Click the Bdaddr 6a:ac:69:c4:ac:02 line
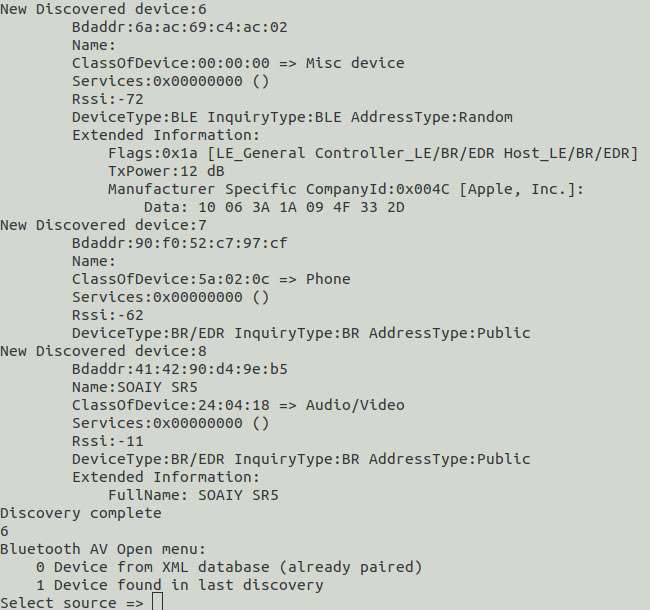The width and height of the screenshot is (650, 610). pyautogui.click(x=179, y=27)
